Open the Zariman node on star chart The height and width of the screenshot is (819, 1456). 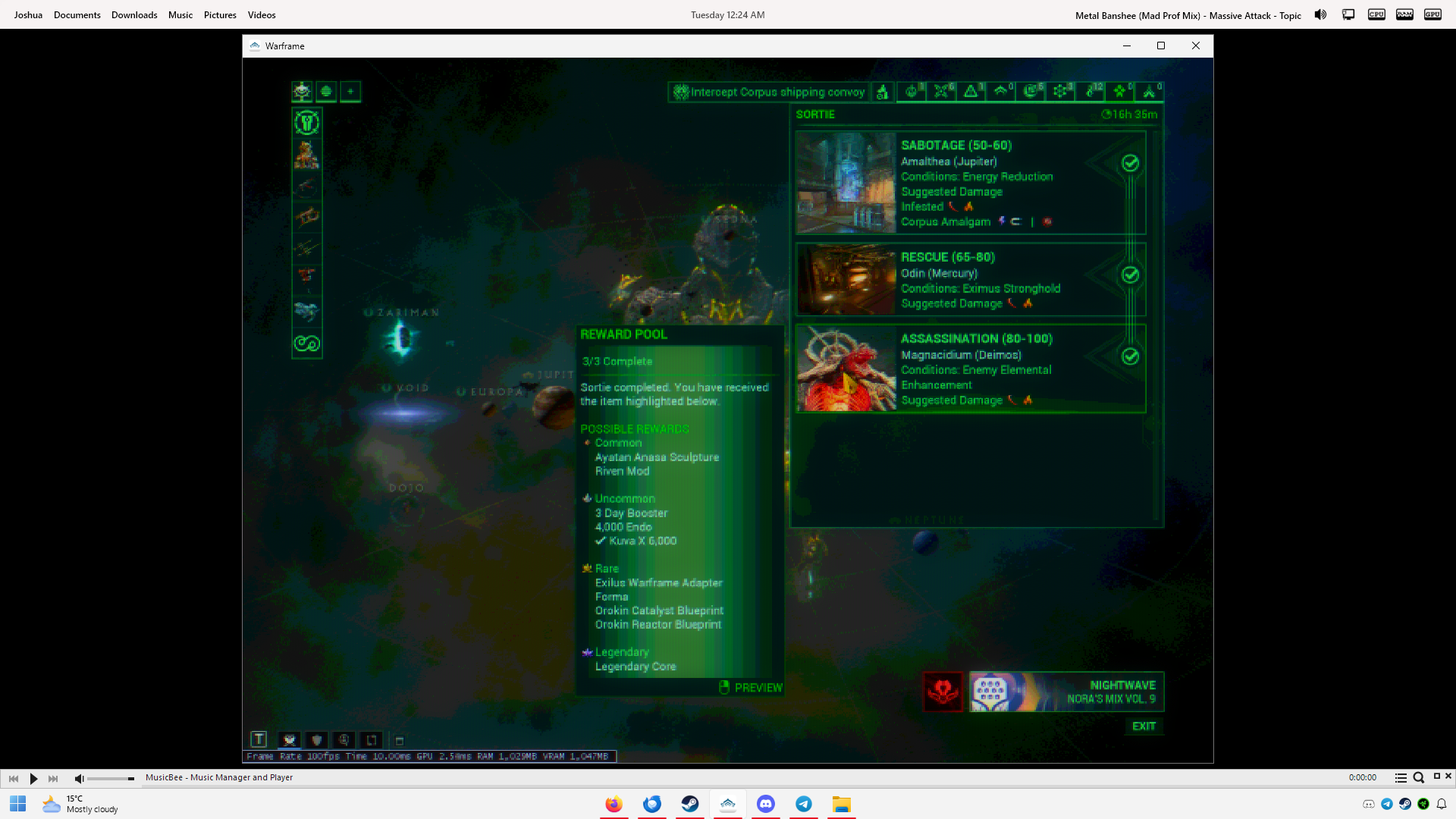click(401, 337)
